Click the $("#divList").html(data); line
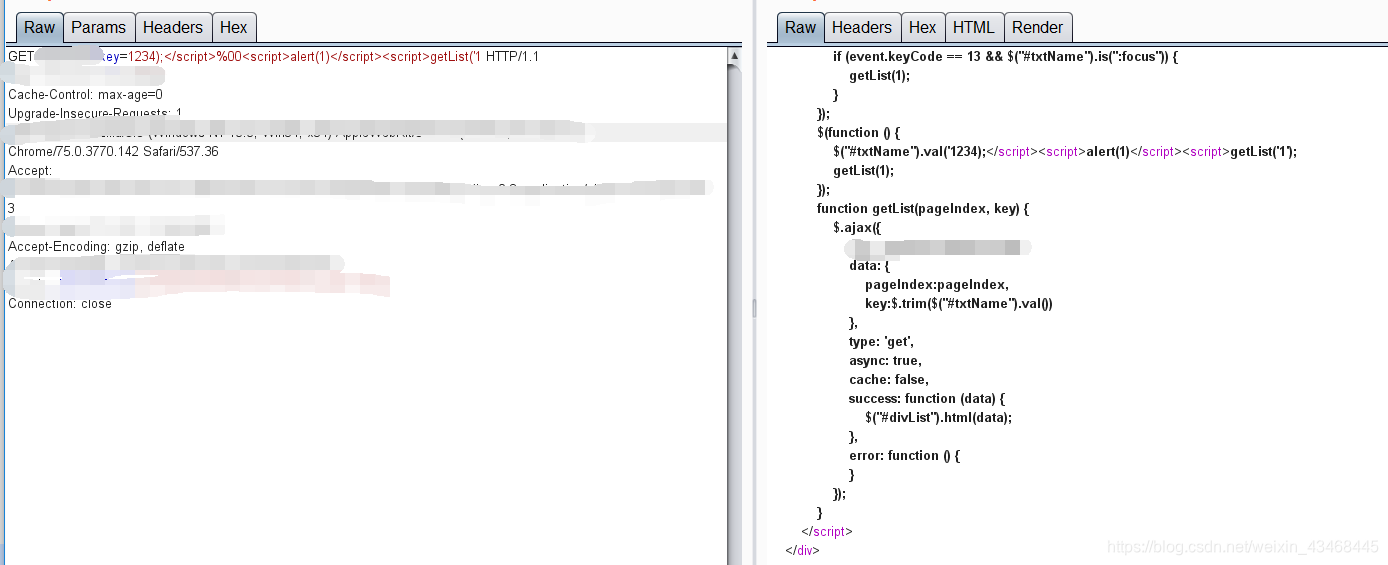 click(938, 418)
